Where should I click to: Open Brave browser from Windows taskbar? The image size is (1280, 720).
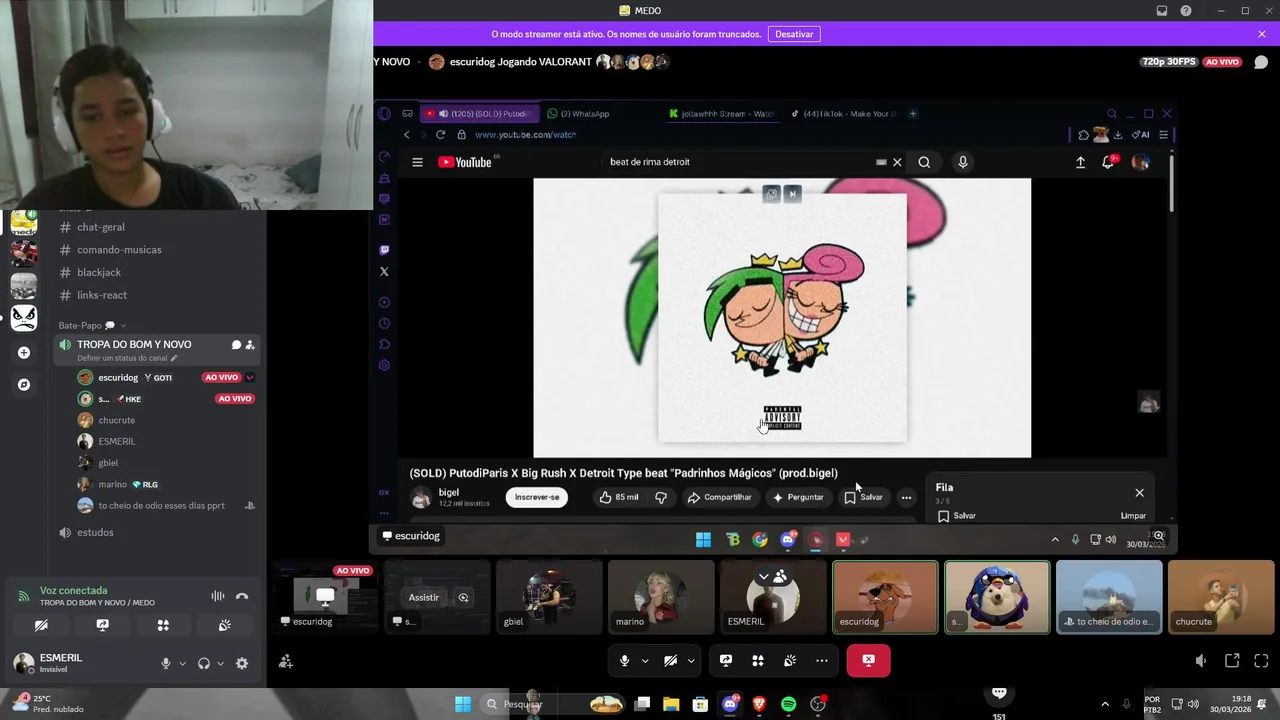759,704
